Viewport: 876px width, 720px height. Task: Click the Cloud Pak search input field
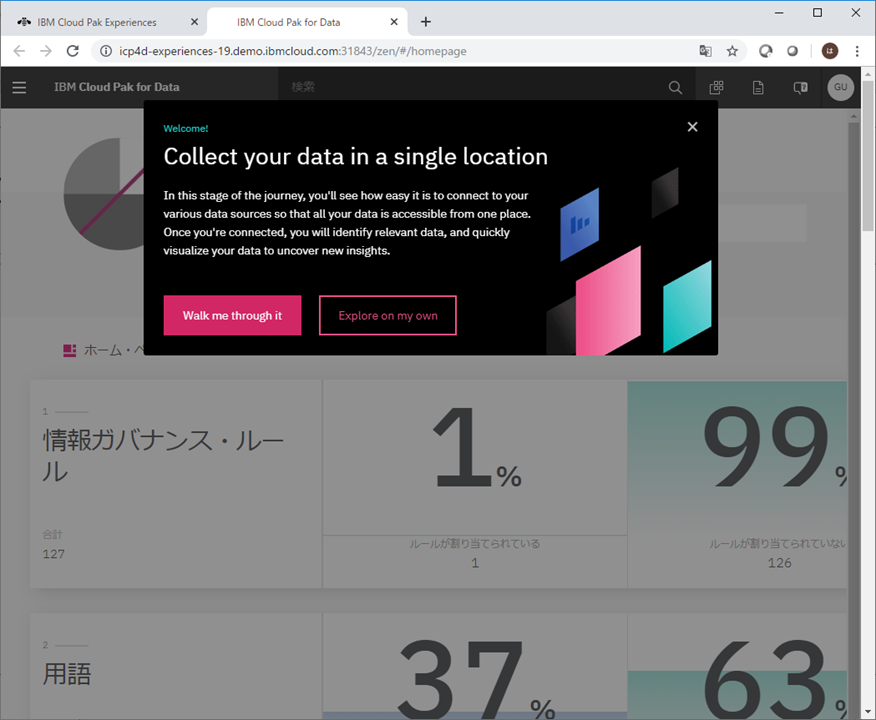470,88
